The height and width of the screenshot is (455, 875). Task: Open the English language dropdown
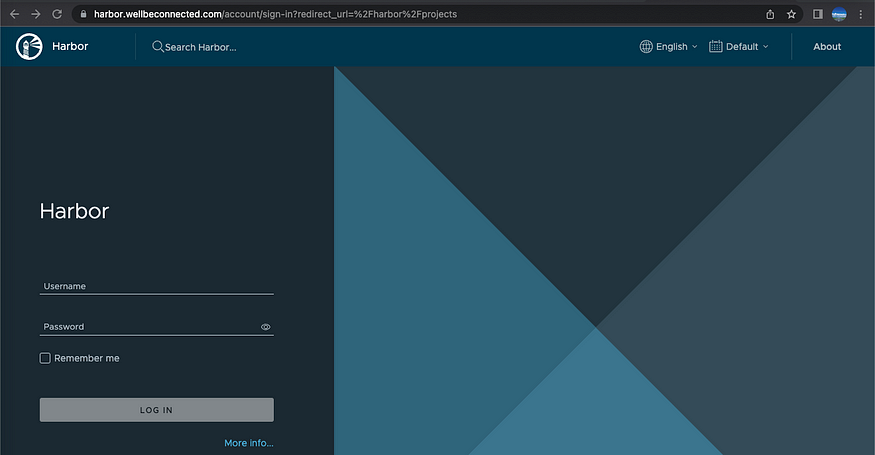(668, 46)
